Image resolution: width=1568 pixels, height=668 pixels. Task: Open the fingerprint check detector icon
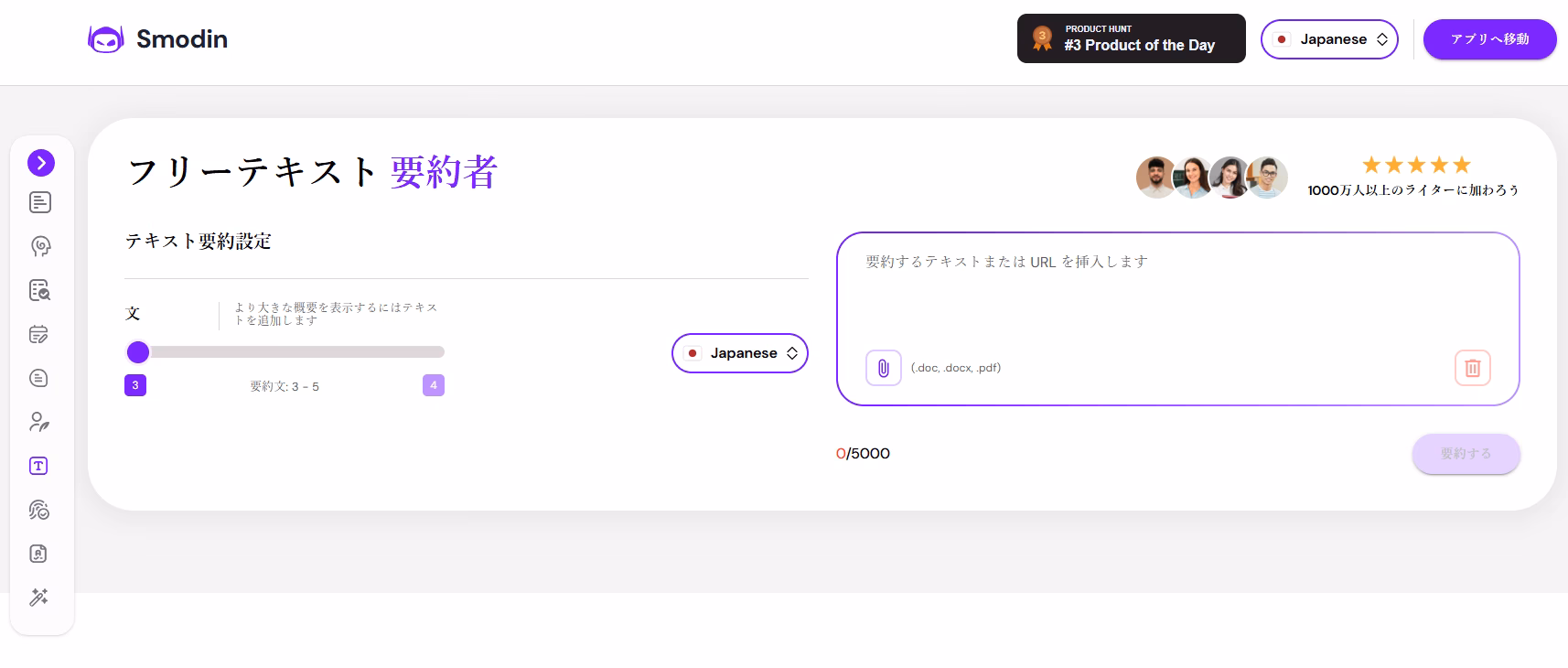click(x=38, y=510)
